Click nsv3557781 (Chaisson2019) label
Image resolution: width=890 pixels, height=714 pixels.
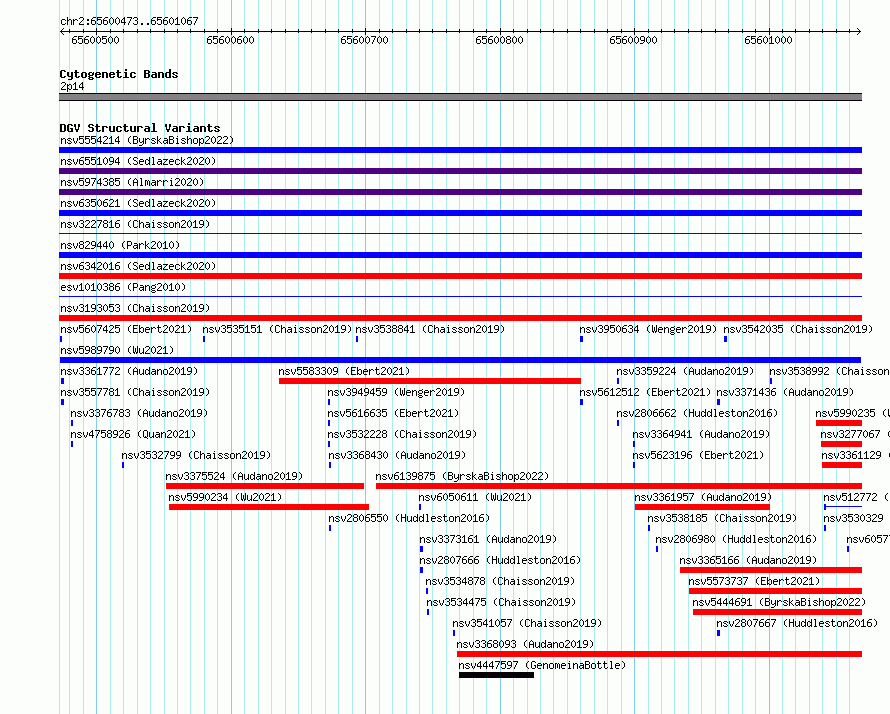[x=135, y=392]
